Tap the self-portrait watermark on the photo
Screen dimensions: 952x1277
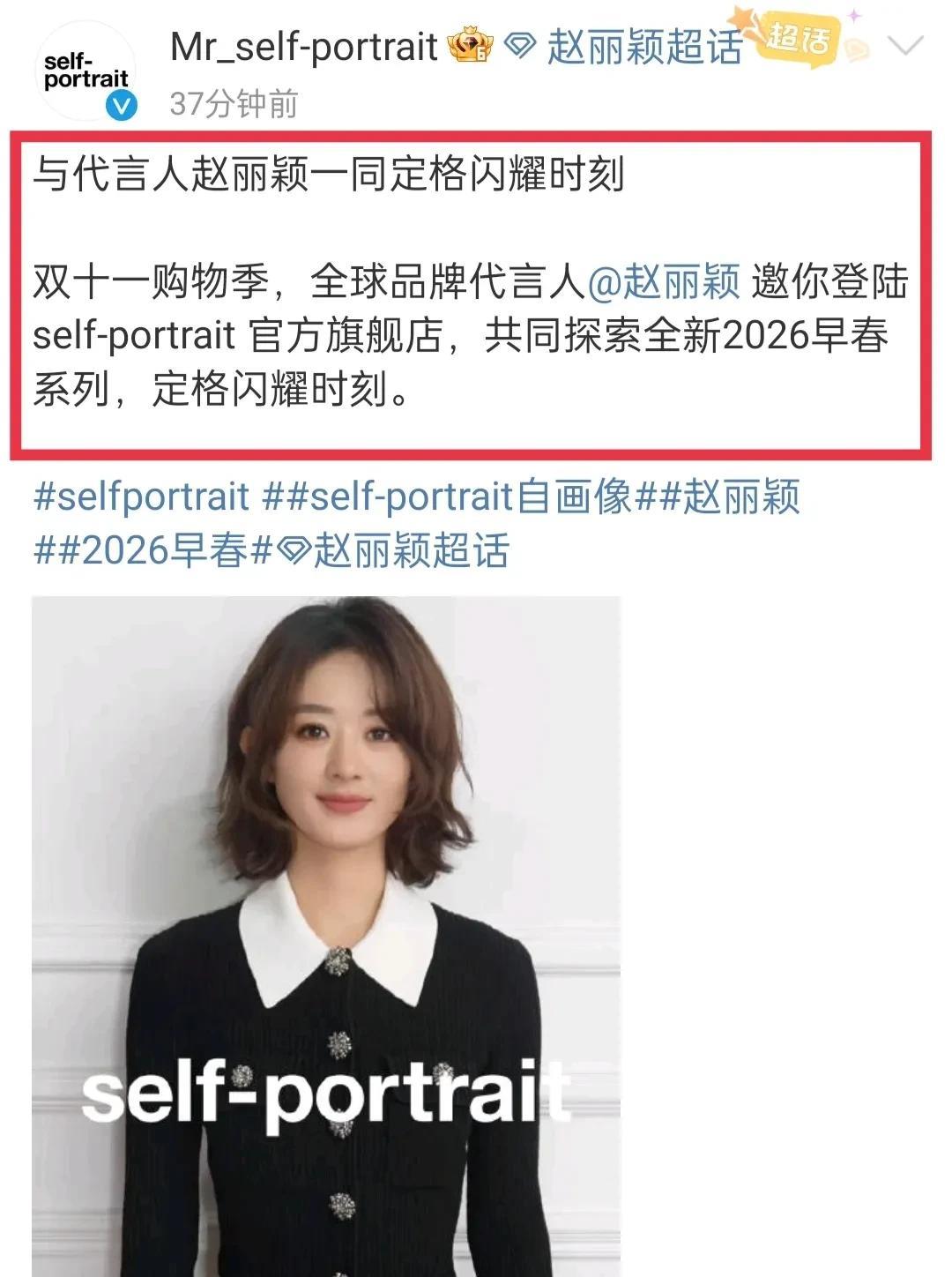click(x=326, y=1094)
